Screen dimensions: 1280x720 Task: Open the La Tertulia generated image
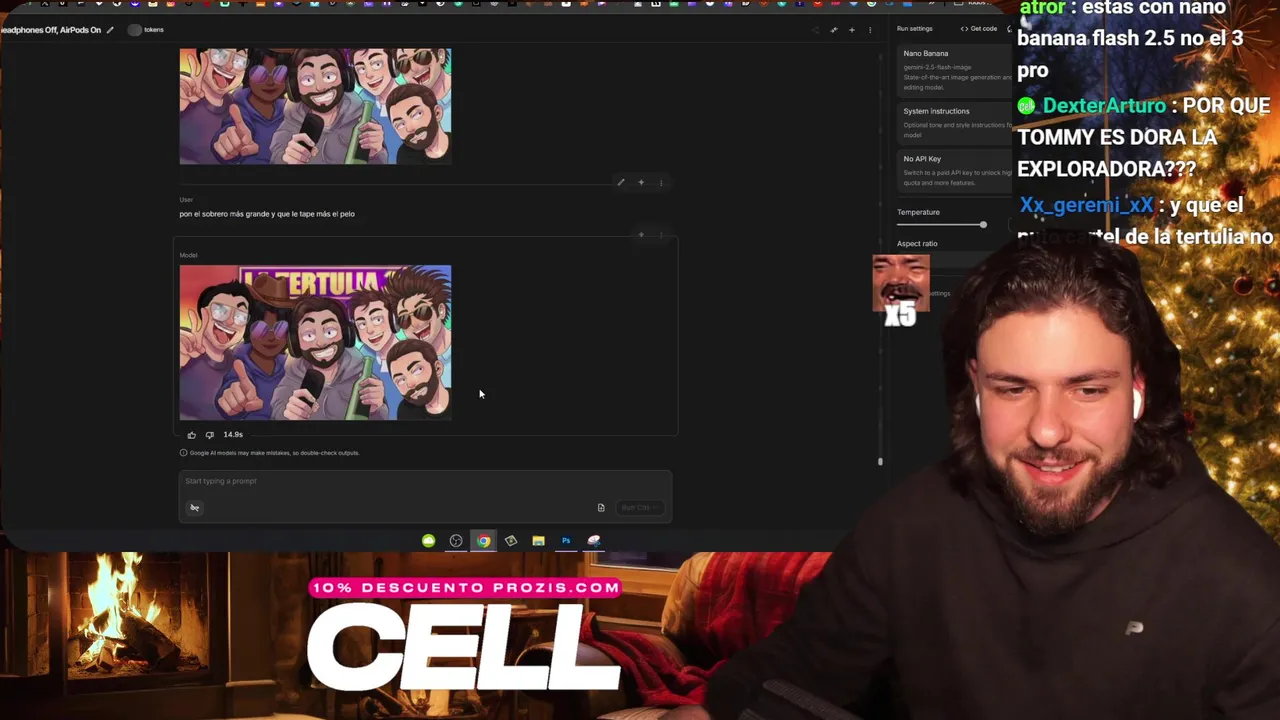[x=315, y=342]
